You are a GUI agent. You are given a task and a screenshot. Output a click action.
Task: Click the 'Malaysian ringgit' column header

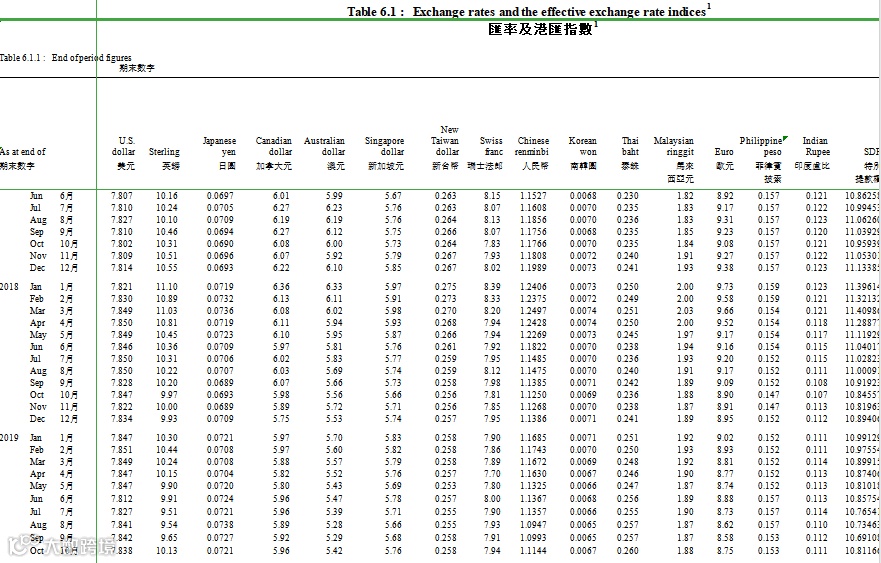pos(674,146)
